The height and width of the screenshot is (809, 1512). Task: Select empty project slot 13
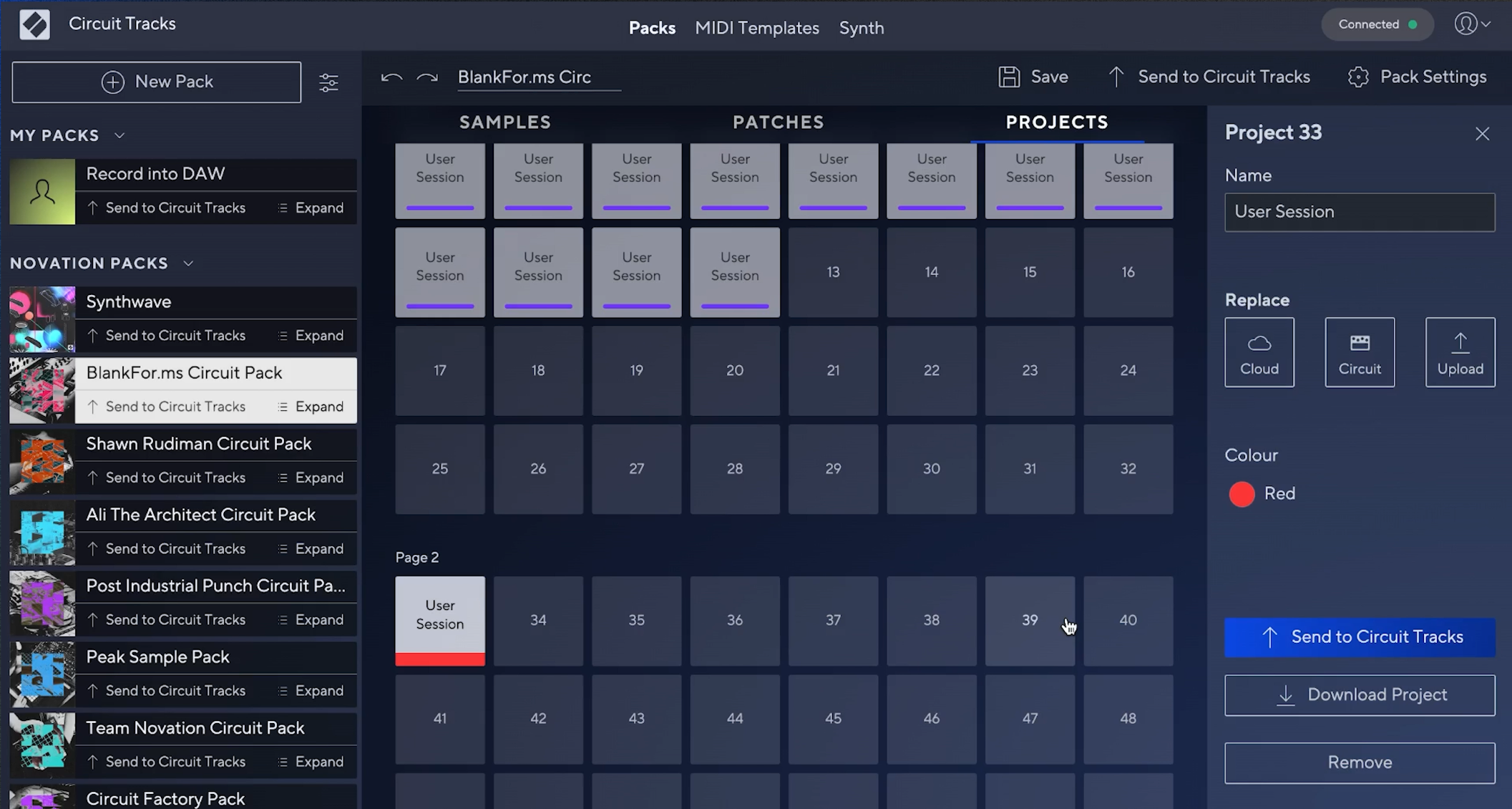(833, 272)
